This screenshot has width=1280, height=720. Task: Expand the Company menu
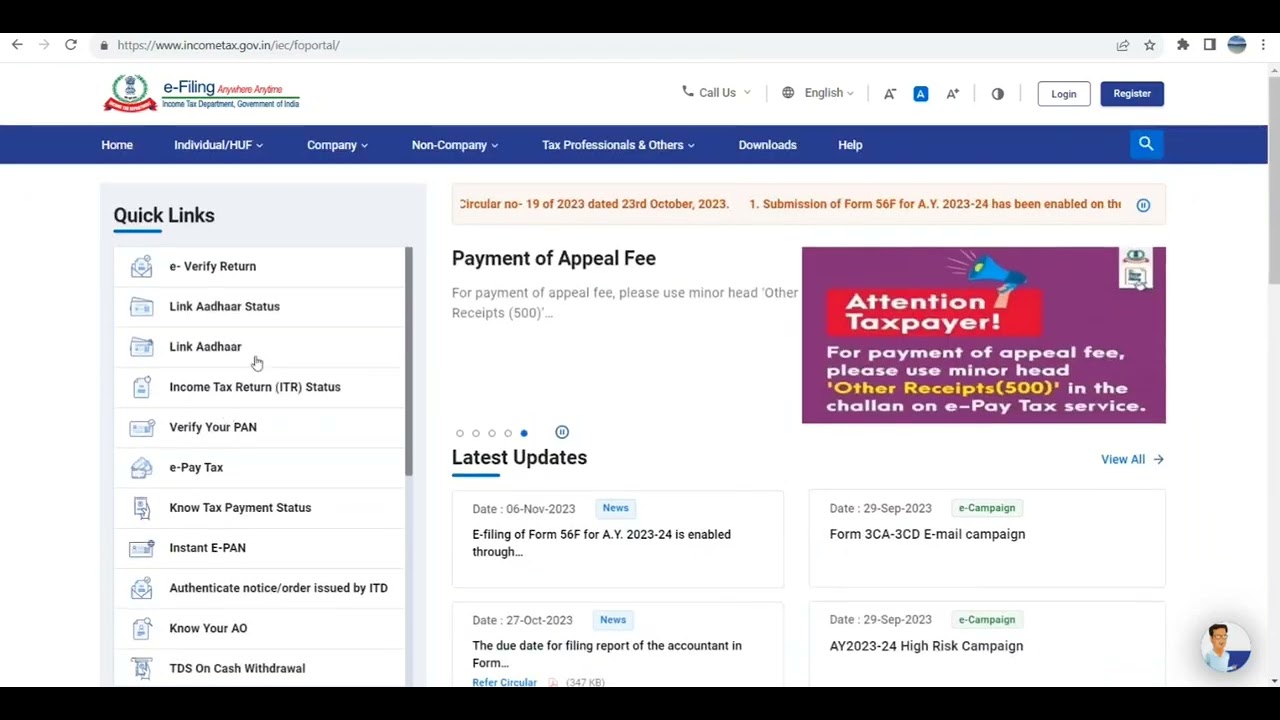point(337,145)
